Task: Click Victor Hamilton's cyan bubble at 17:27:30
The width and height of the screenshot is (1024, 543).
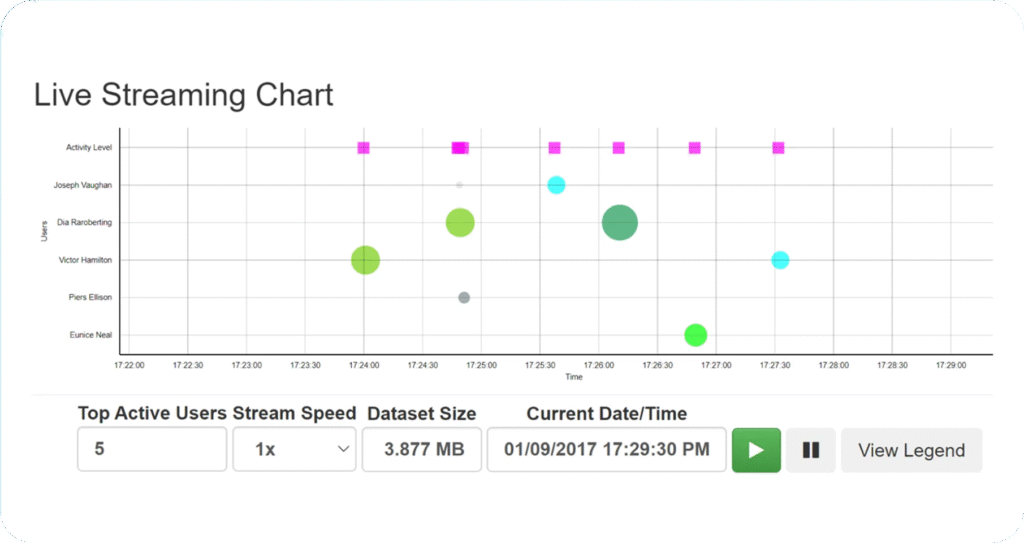Action: point(780,260)
